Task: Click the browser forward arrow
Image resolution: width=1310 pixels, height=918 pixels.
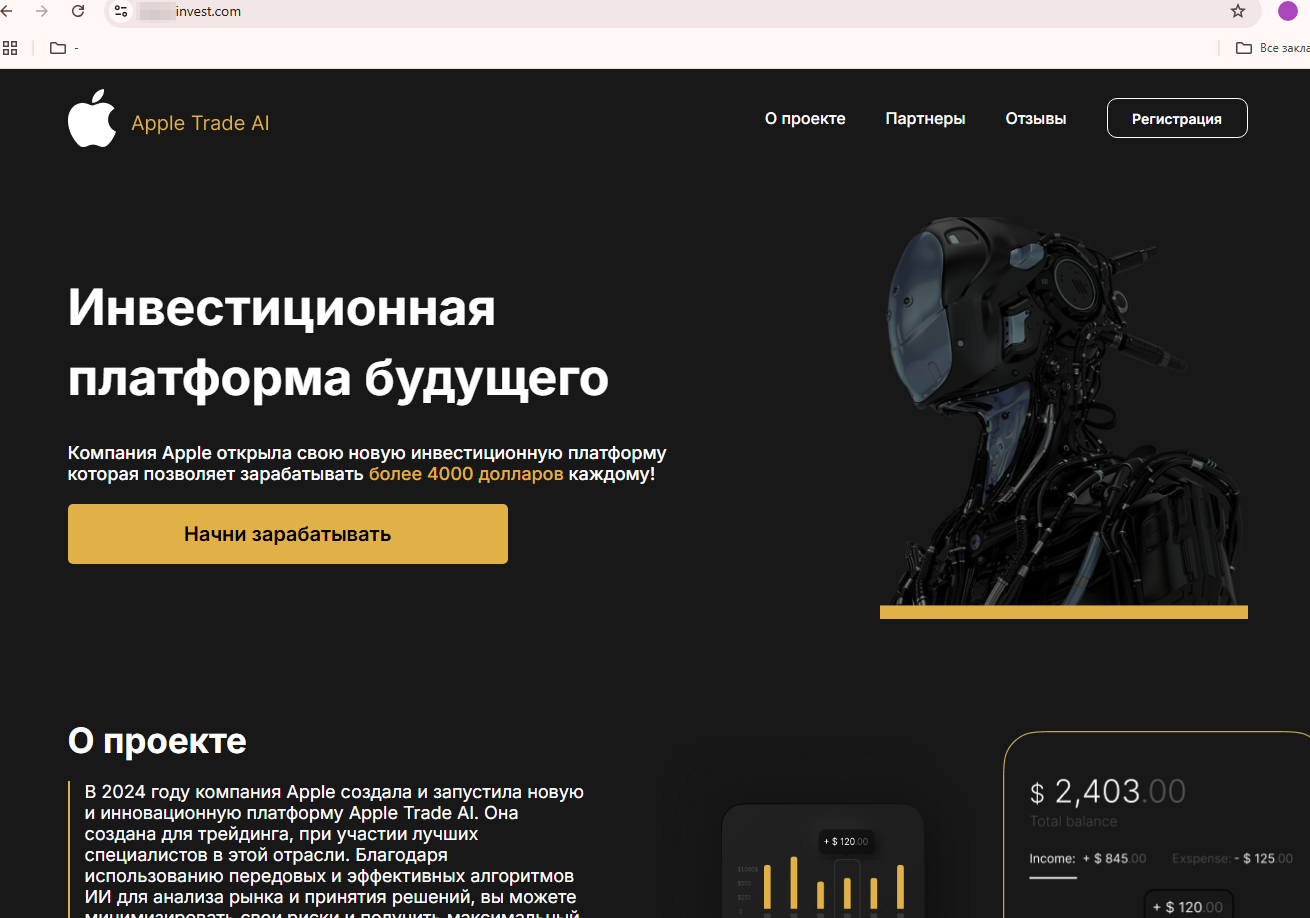Action: click(x=42, y=12)
